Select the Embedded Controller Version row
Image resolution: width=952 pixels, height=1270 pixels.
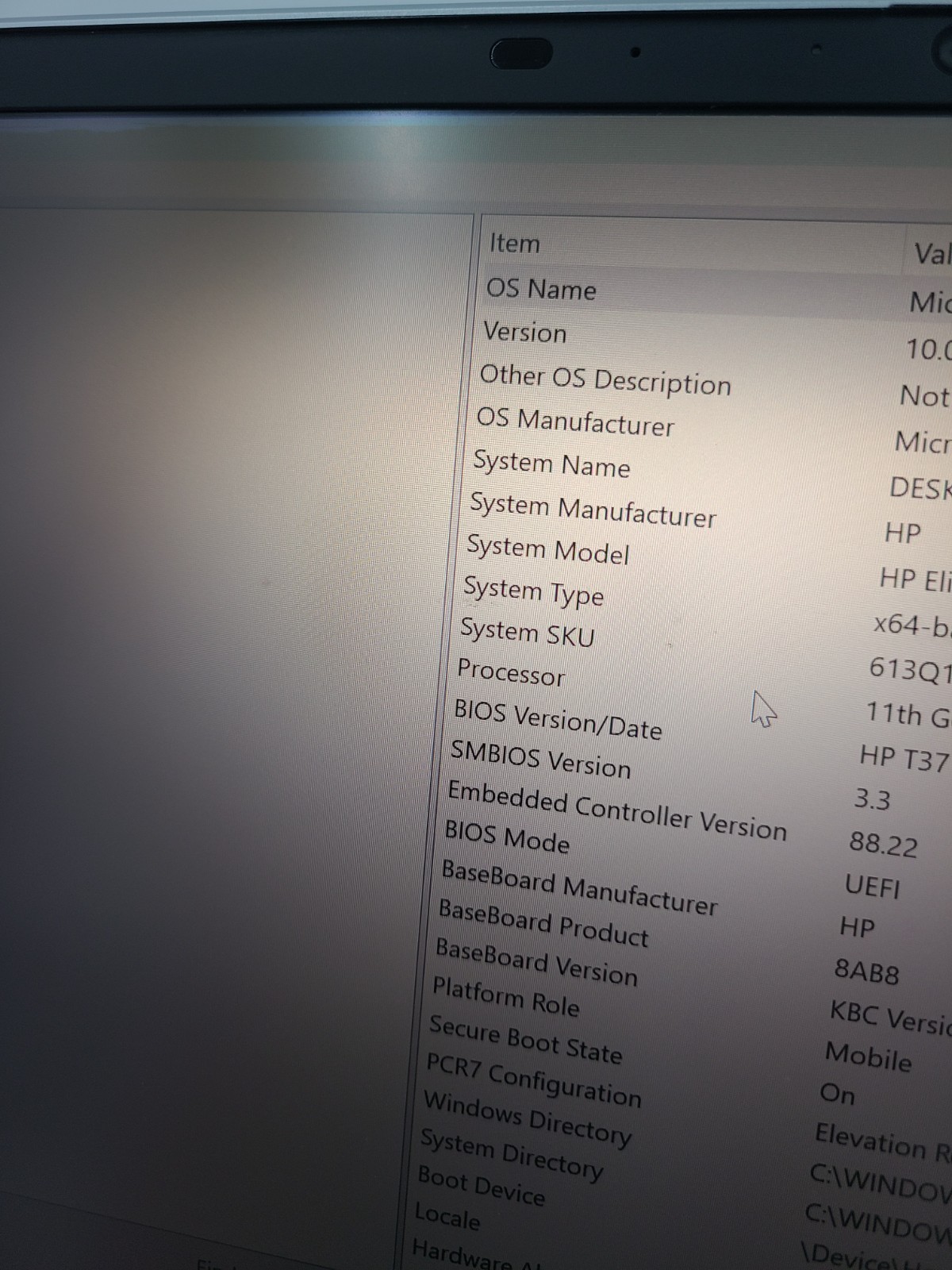pos(616,810)
